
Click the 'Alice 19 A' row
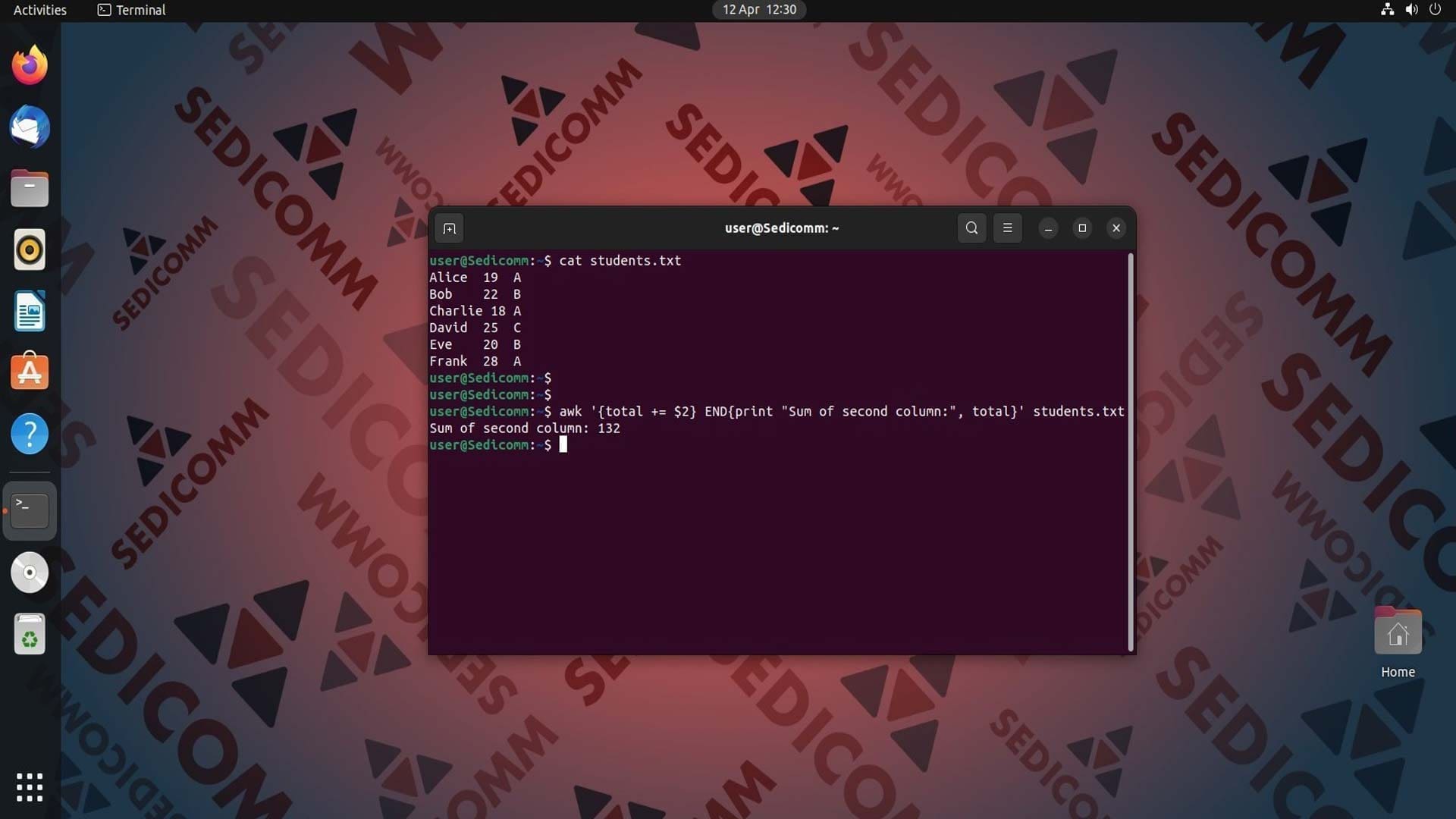[475, 278]
